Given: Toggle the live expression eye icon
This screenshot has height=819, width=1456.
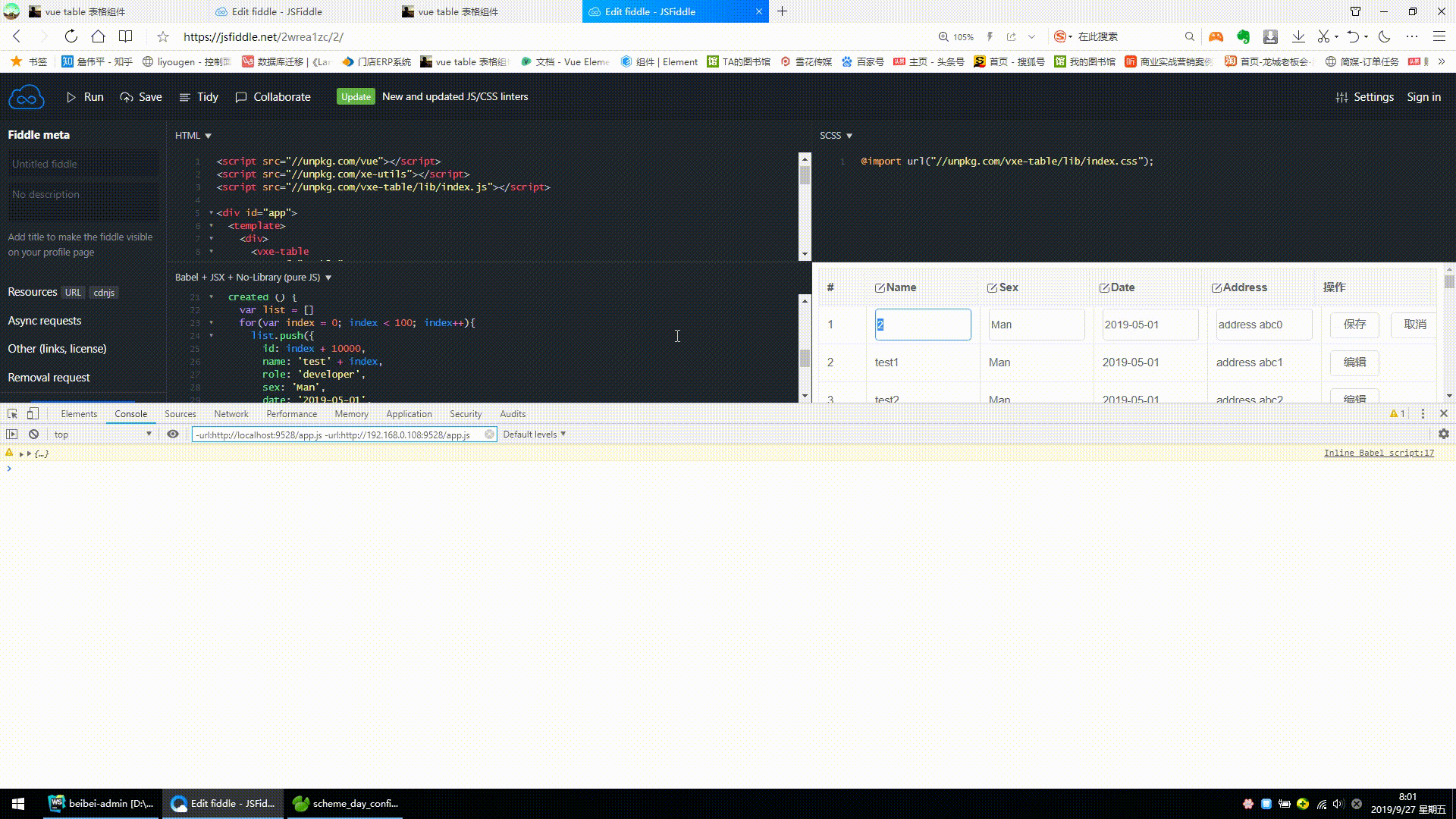Looking at the screenshot, I should coord(173,434).
